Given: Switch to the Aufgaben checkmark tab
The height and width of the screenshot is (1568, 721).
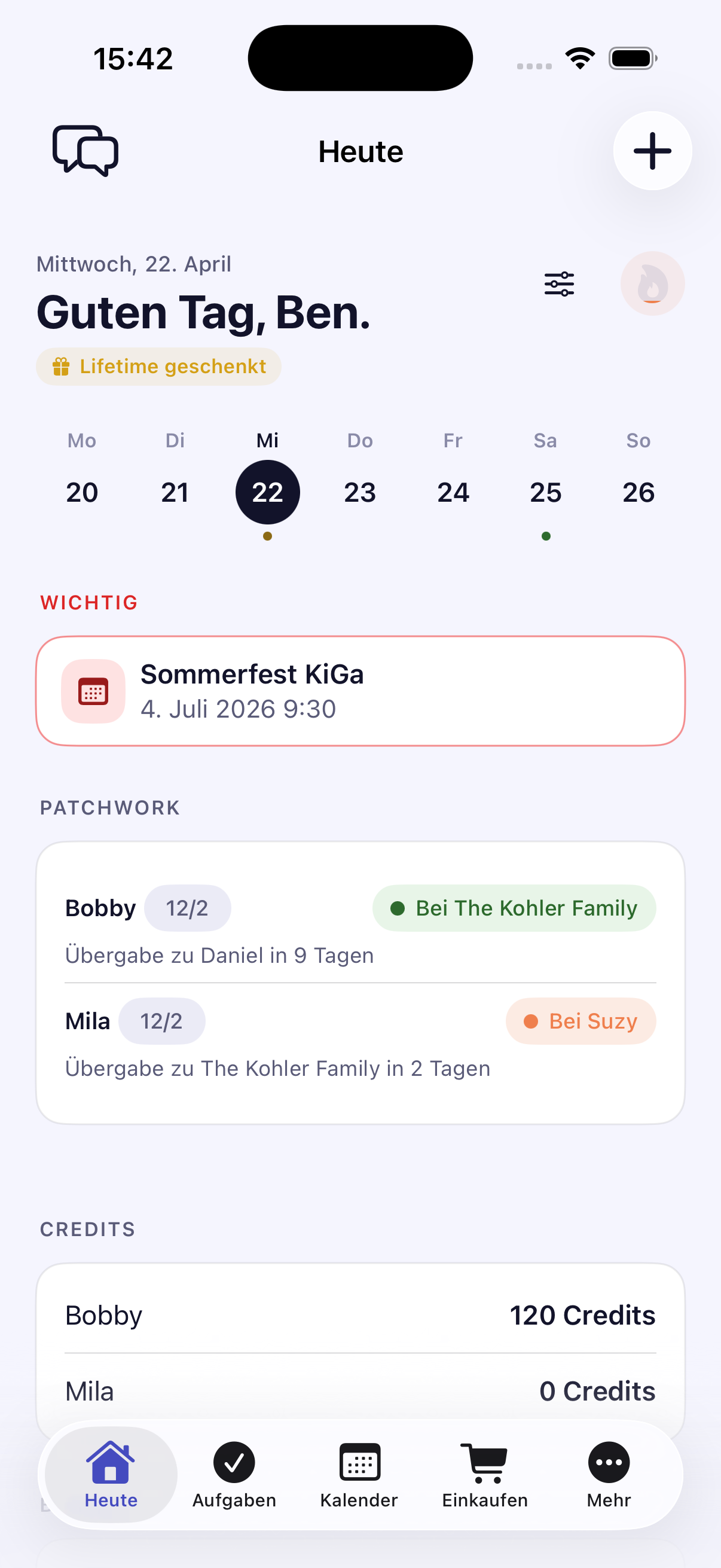Looking at the screenshot, I should pos(234,1474).
